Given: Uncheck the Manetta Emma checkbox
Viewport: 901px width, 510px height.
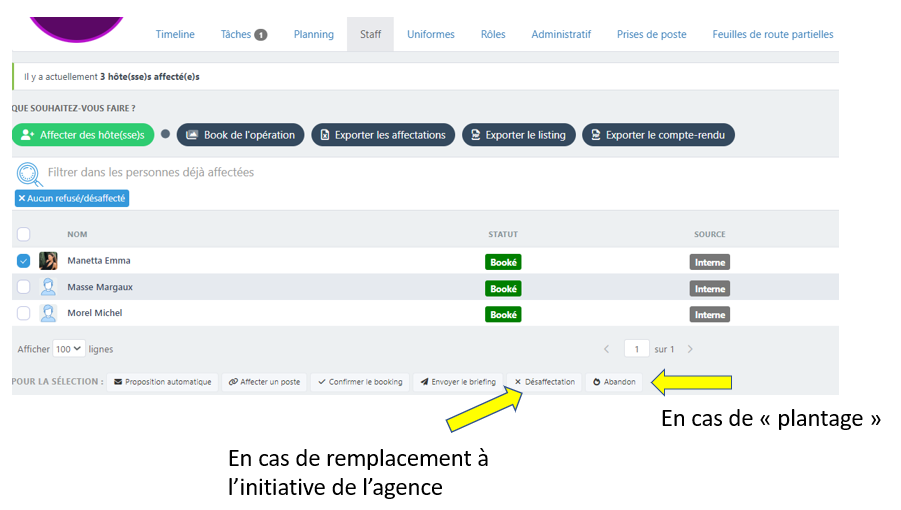Looking at the screenshot, I should [x=24, y=261].
